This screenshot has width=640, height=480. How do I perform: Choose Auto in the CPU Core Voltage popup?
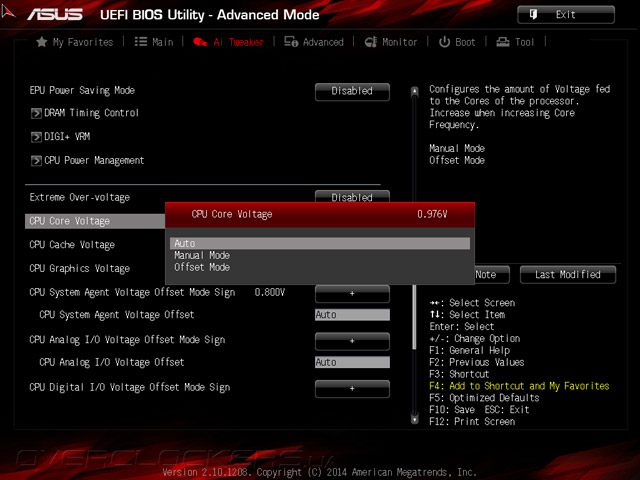point(320,243)
